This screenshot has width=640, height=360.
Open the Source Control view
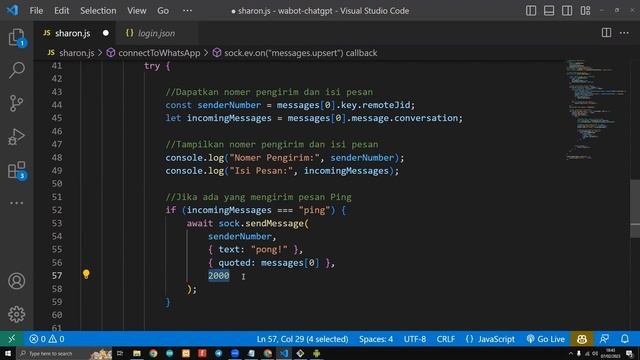pos(17,103)
